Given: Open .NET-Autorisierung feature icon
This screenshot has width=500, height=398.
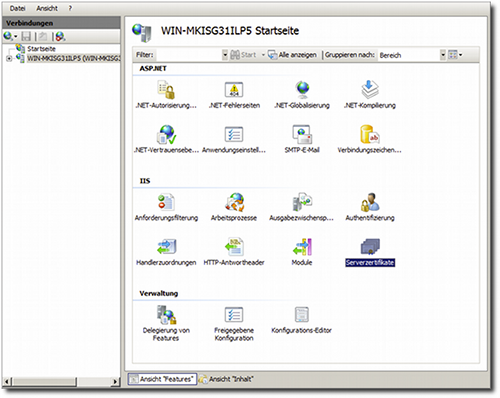Looking at the screenshot, I should 166,90.
